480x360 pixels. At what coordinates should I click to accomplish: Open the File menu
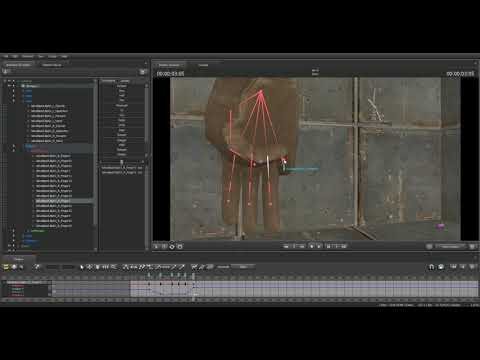6,57
